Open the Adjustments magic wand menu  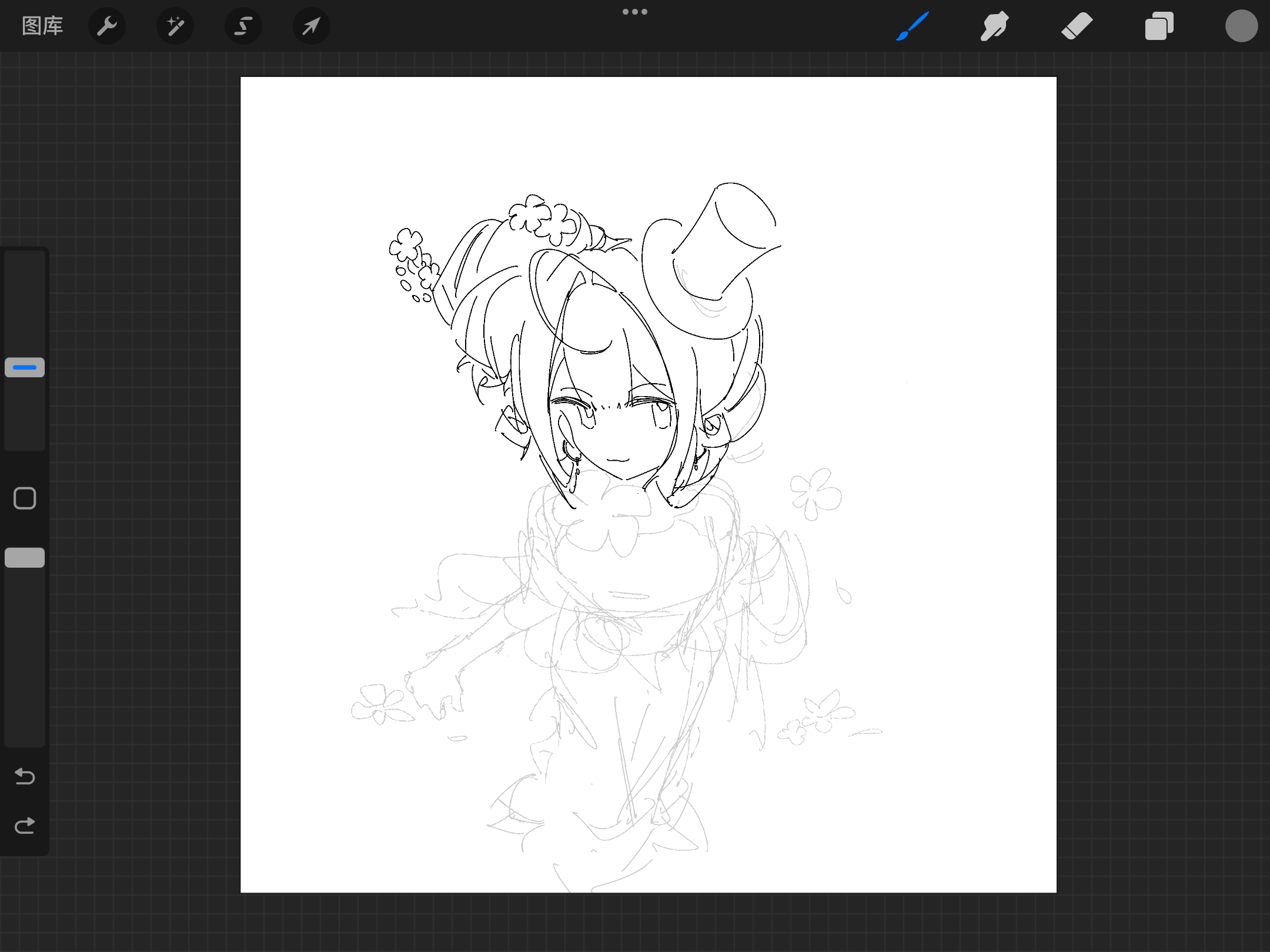pos(175,26)
